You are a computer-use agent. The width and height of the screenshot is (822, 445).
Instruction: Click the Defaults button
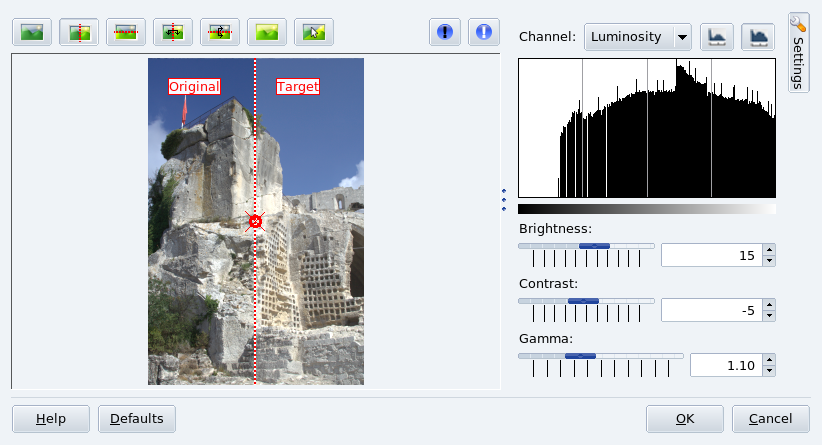click(137, 418)
